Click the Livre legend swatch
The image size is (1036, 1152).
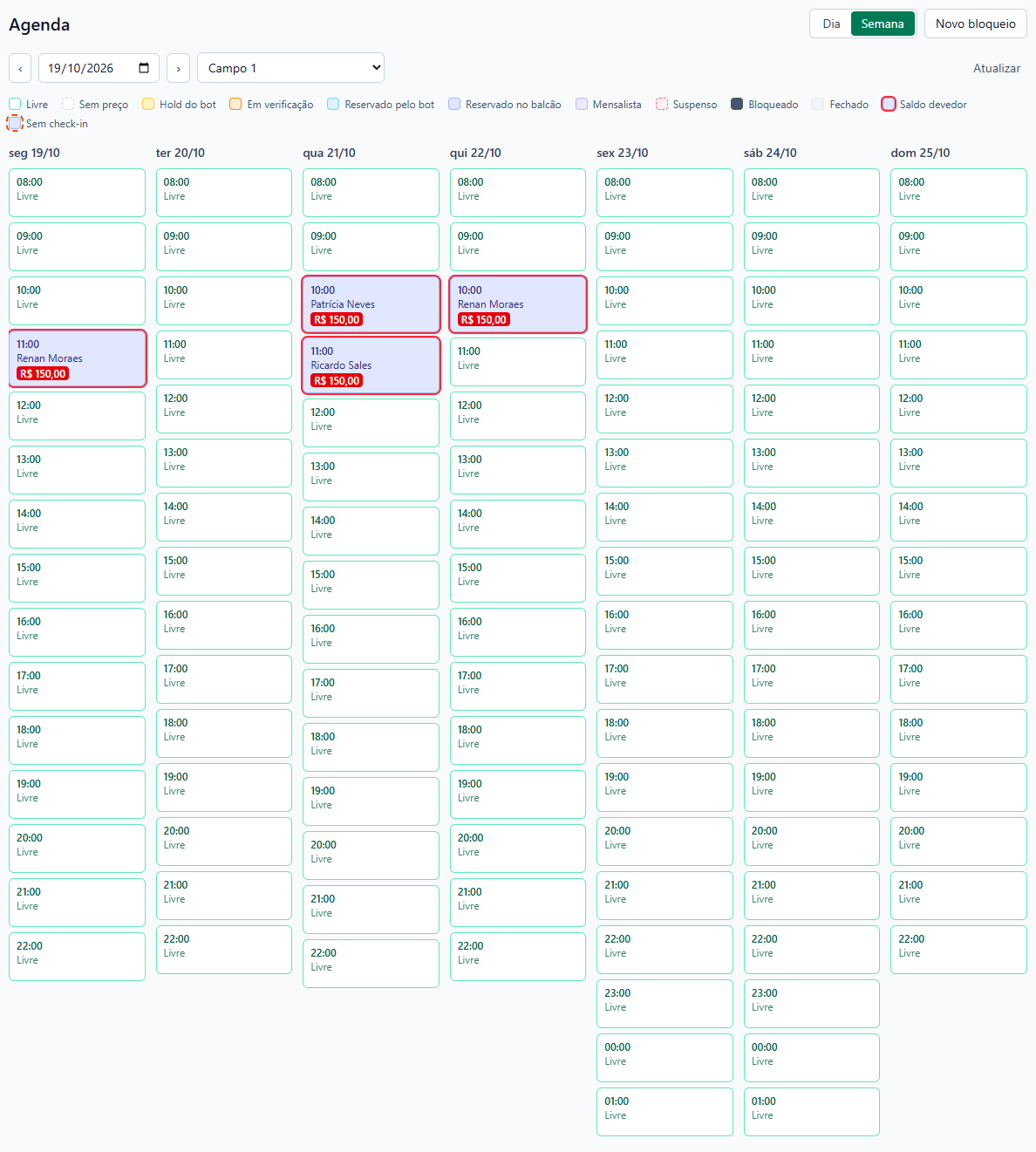(x=15, y=105)
